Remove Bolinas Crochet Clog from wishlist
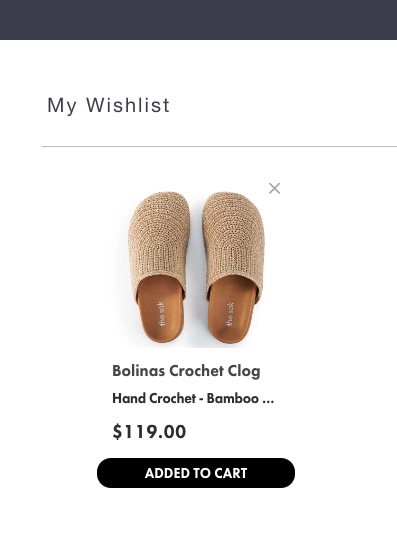397x547 pixels. tap(274, 188)
